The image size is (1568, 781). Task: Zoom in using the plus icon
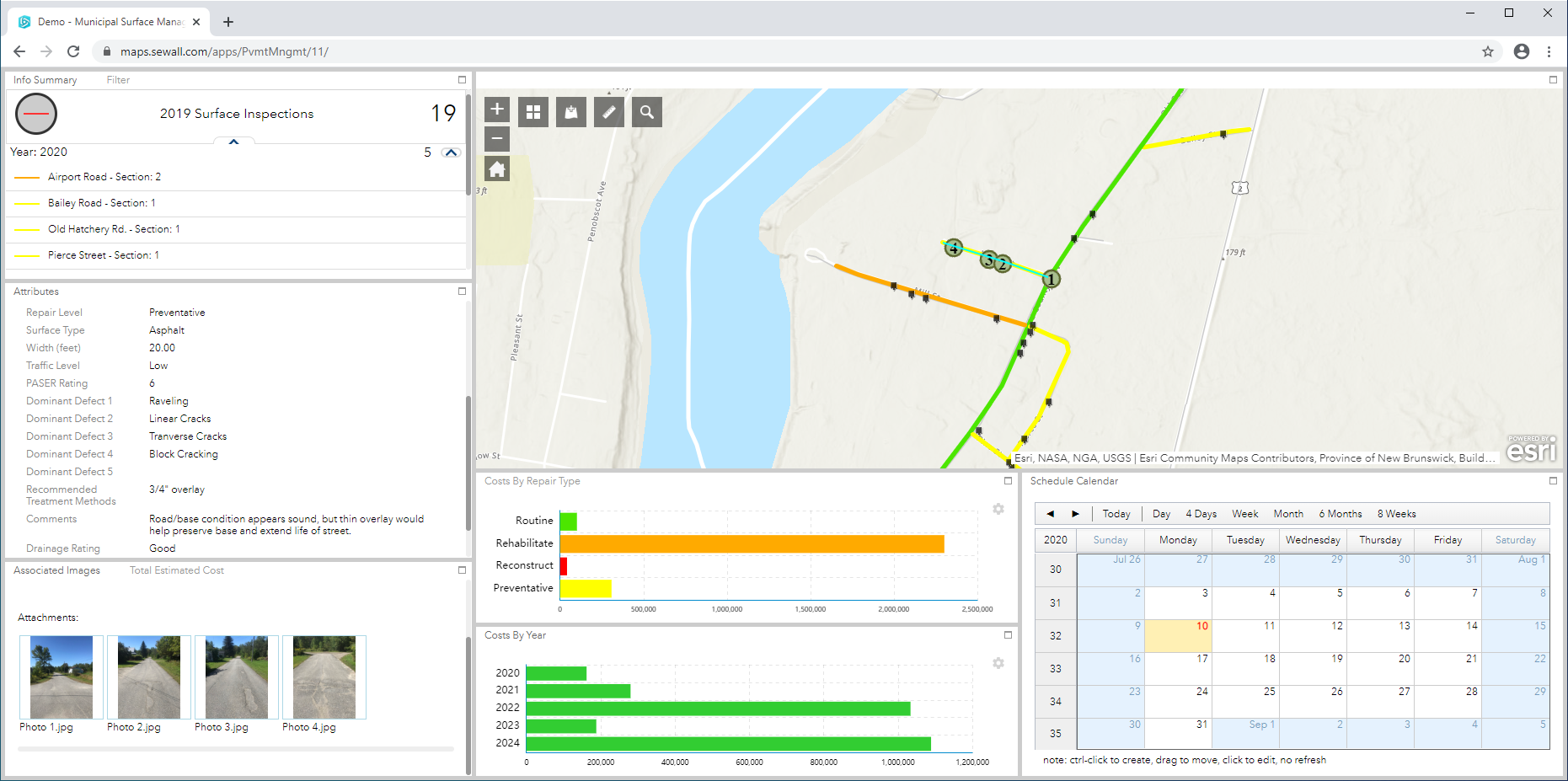(x=496, y=109)
